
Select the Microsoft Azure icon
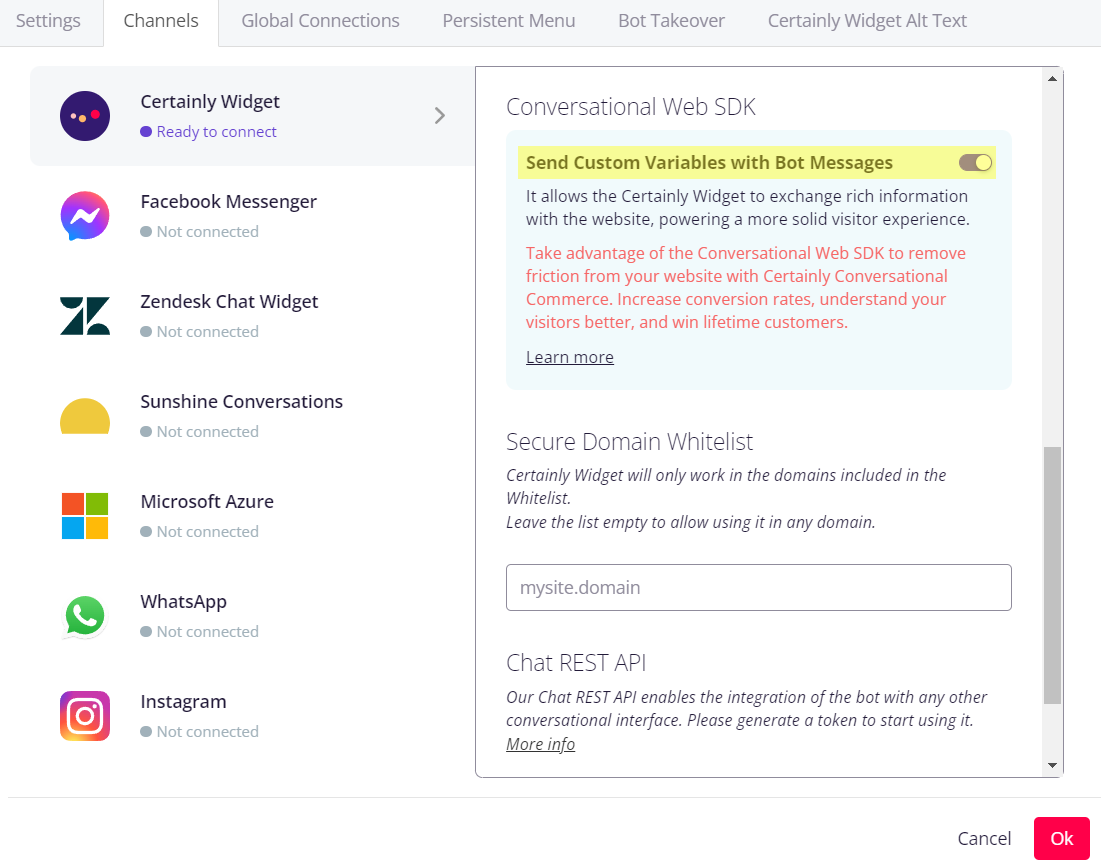pos(85,516)
